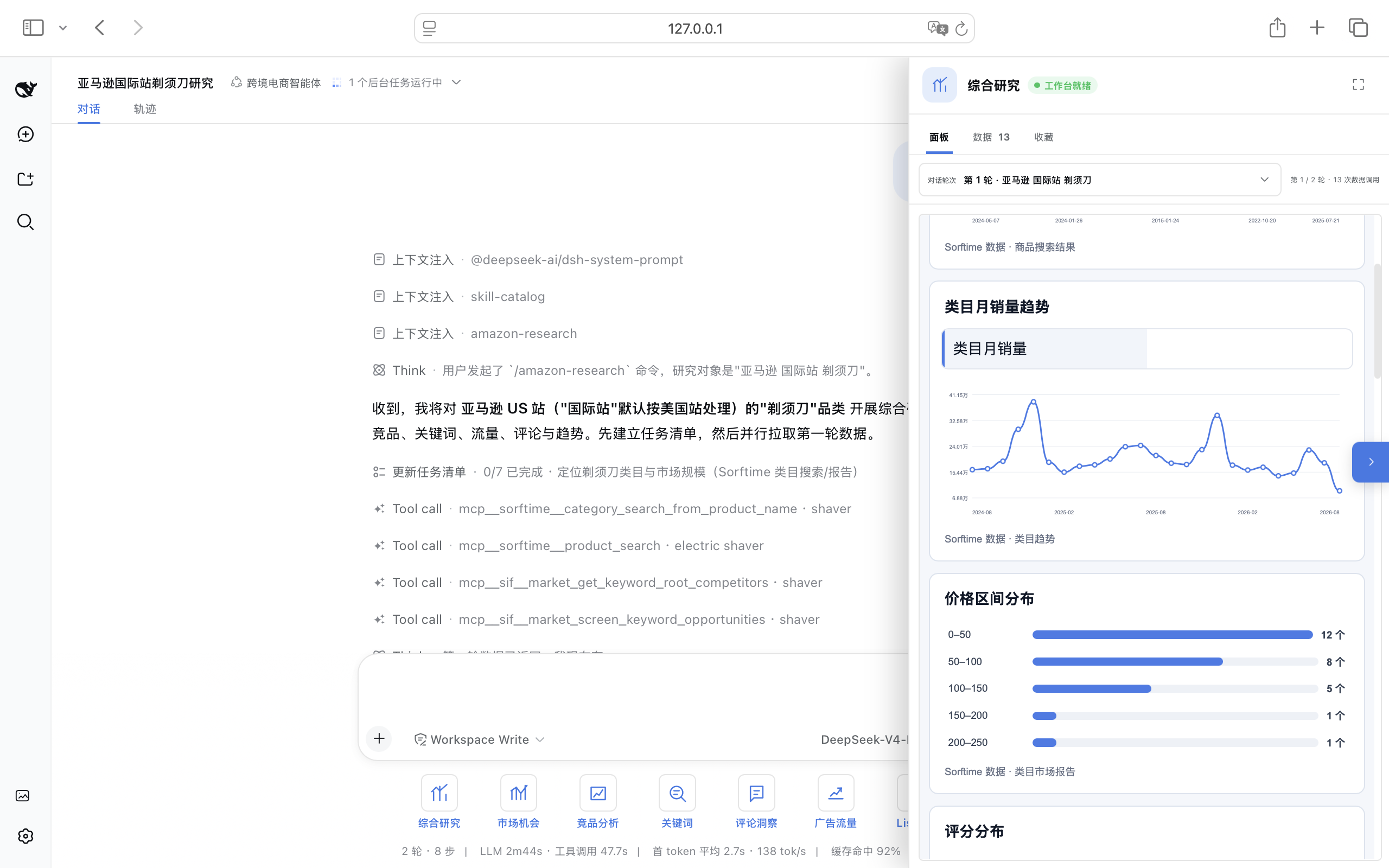
Task: Open the 对话轮次 第 1 轮 dropdown
Action: [1100, 180]
